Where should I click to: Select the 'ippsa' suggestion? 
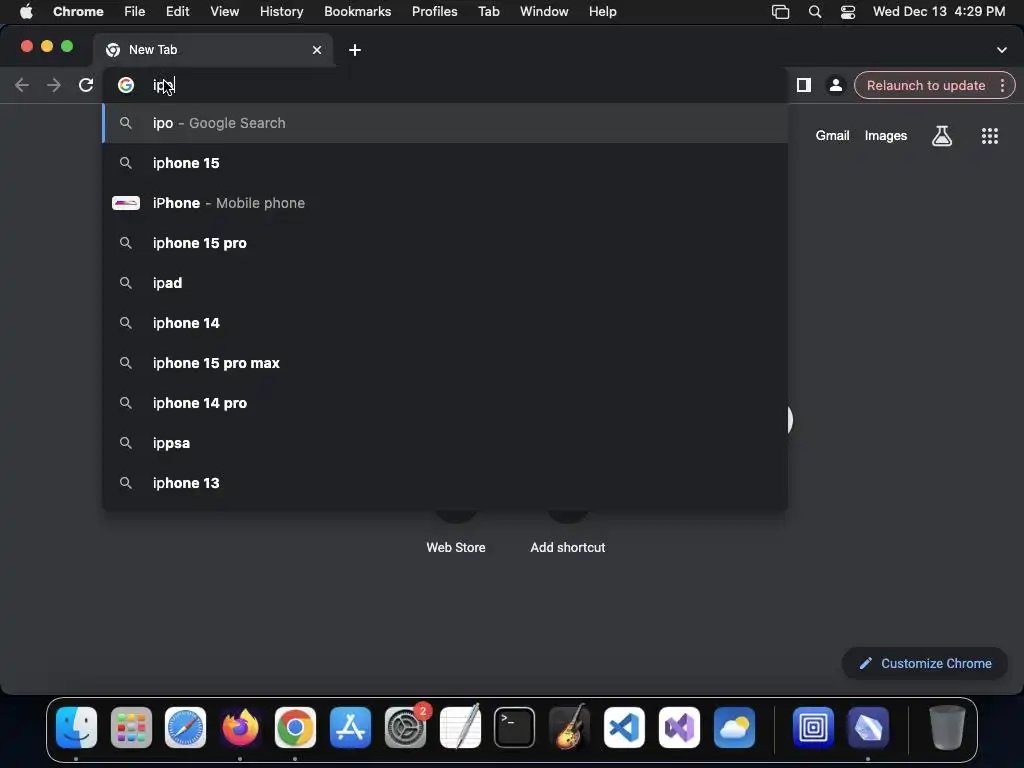(x=445, y=443)
